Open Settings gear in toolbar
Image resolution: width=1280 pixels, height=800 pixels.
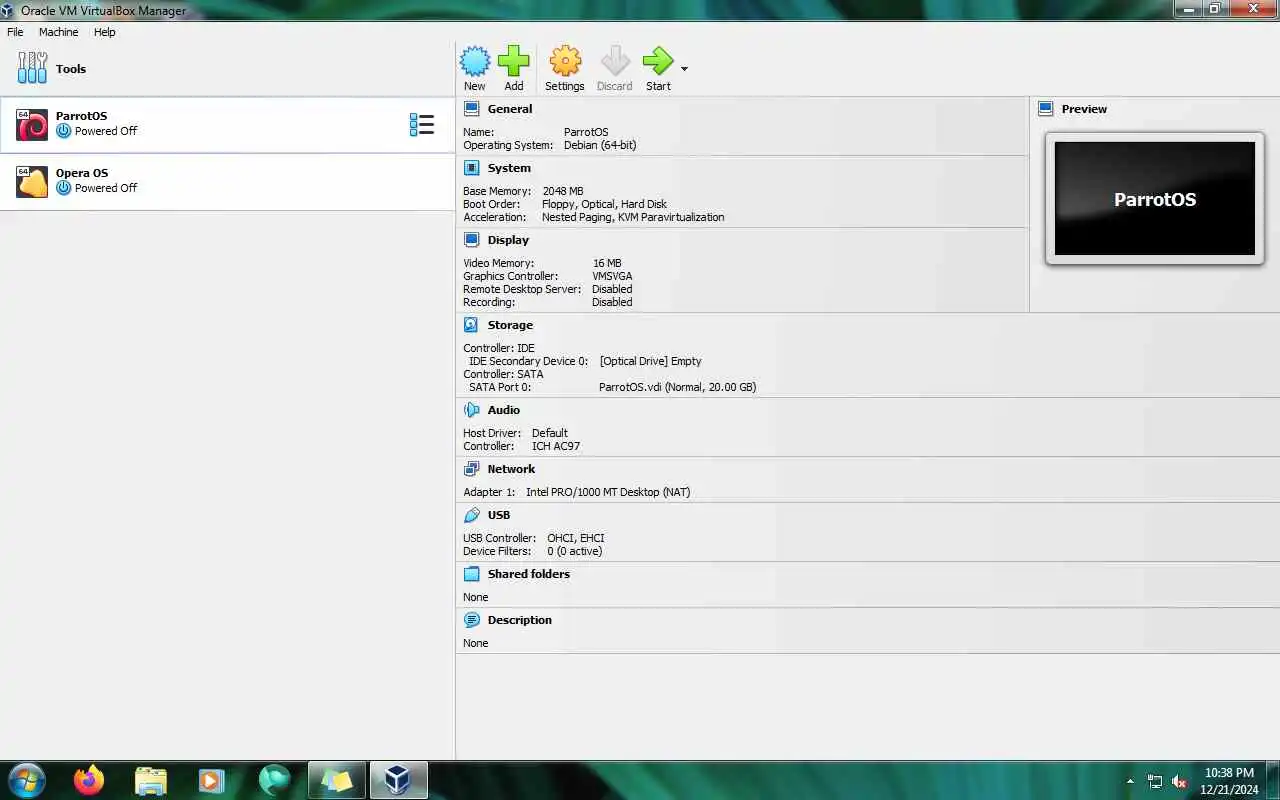565,62
